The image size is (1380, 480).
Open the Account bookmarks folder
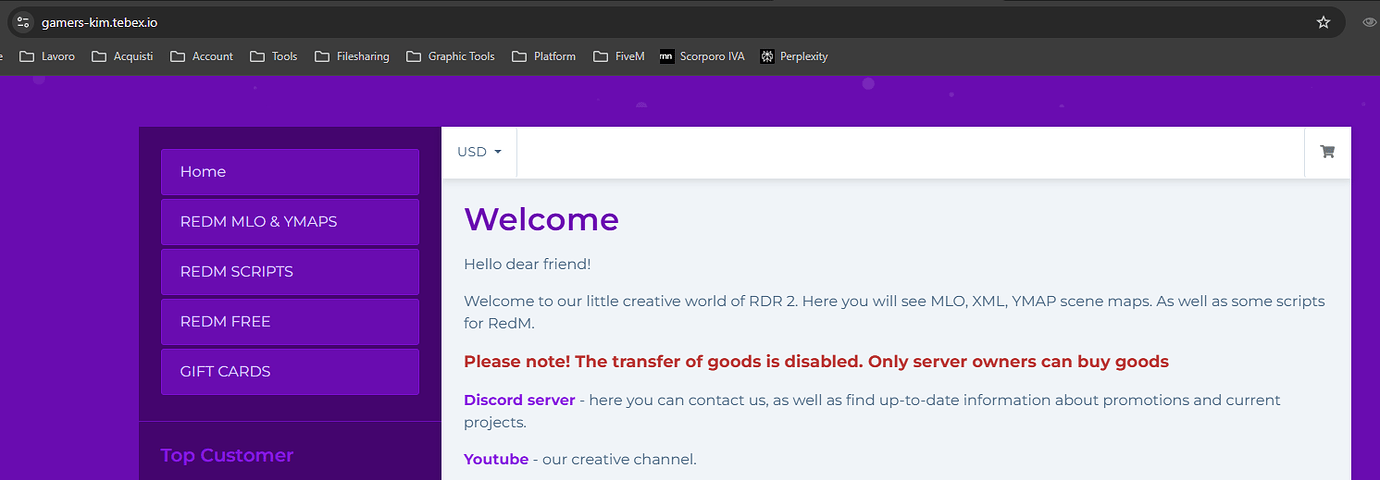[x=202, y=56]
